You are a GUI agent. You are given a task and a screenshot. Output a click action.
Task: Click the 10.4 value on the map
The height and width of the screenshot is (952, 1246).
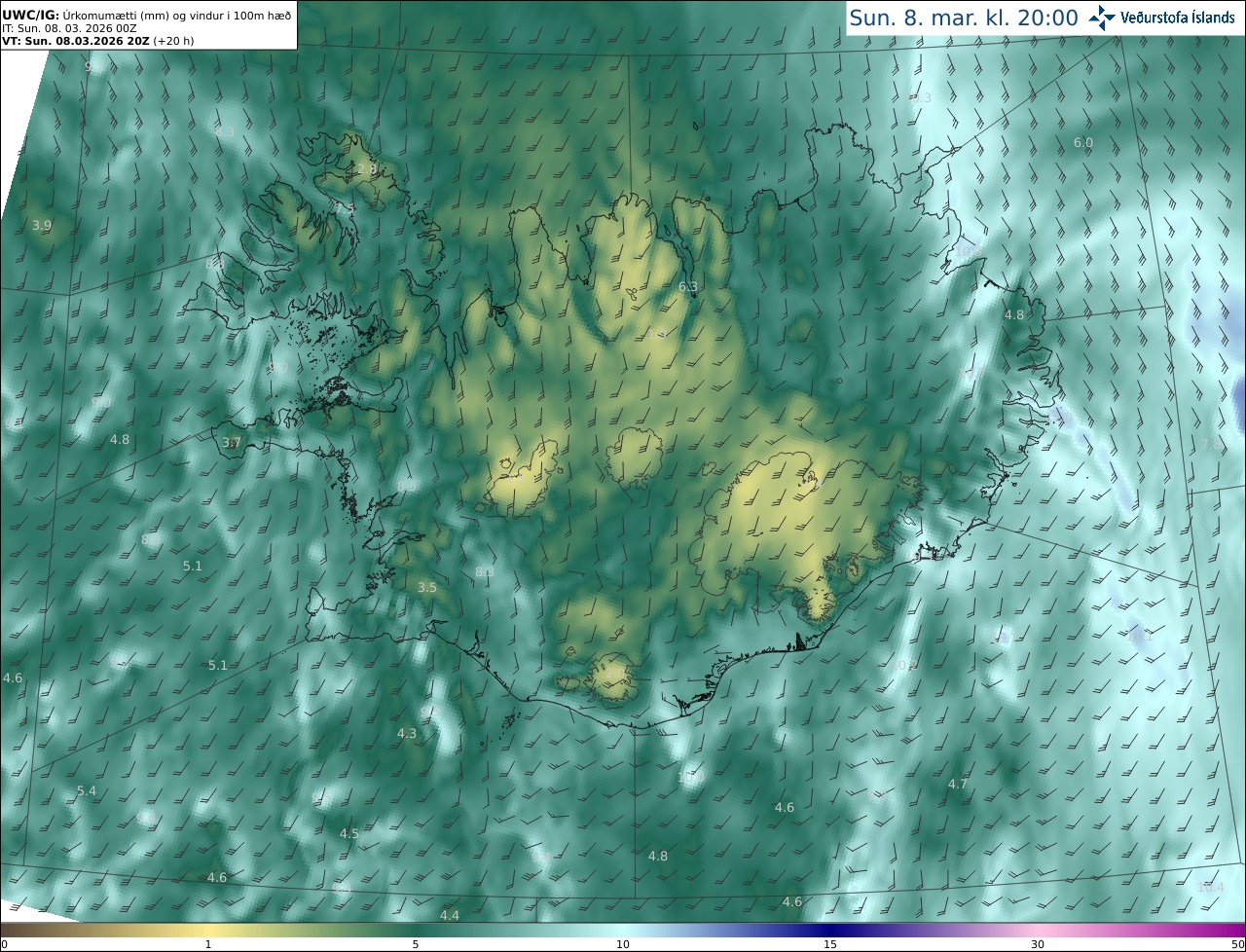(1210, 887)
